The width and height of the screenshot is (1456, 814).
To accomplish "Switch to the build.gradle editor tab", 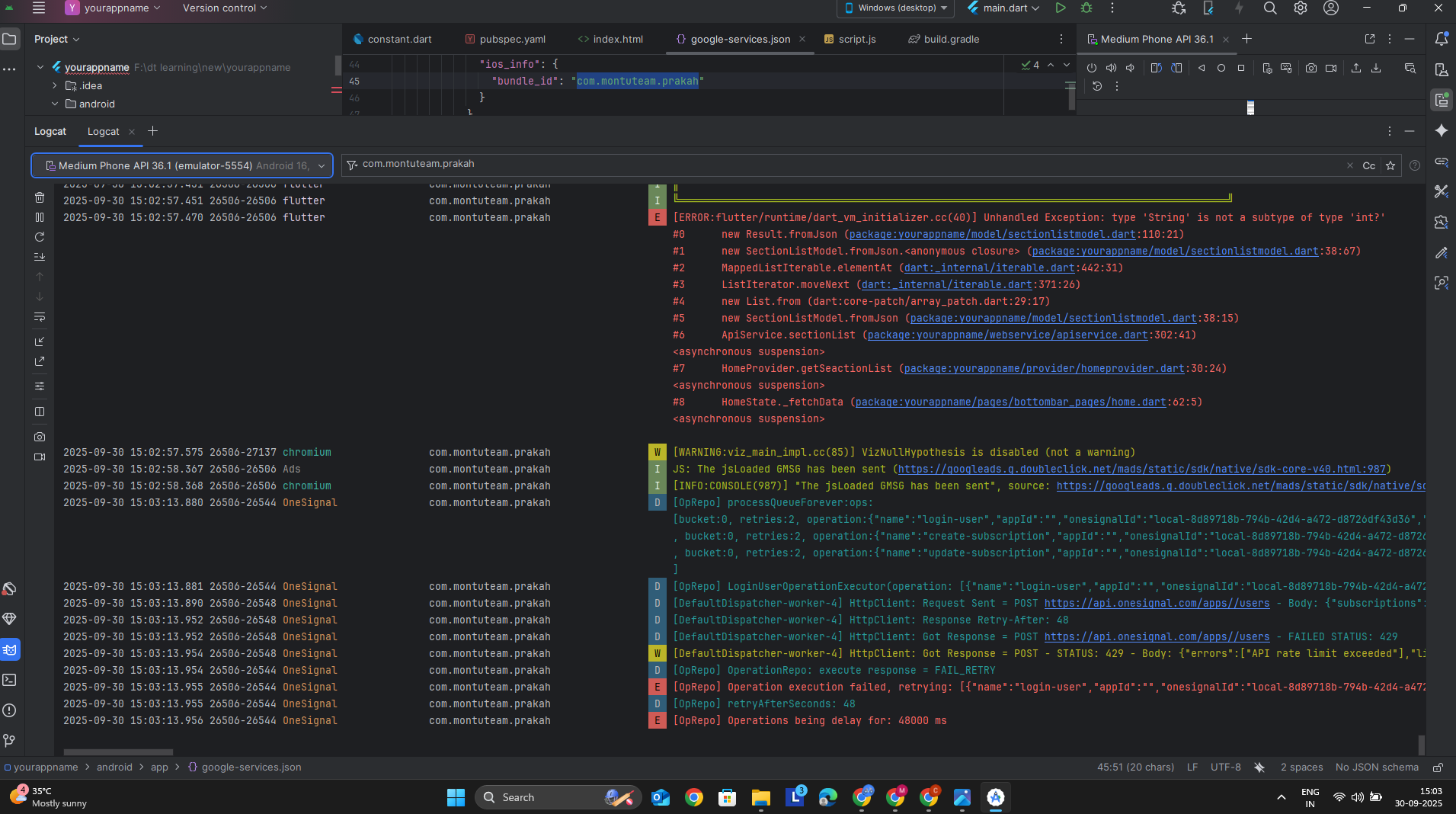I will tap(951, 39).
